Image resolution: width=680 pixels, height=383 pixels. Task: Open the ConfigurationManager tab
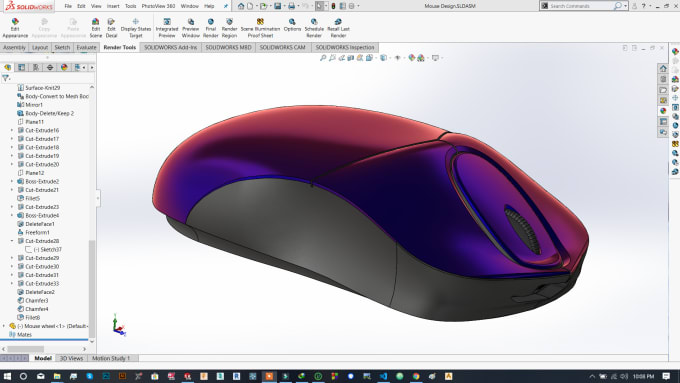click(36, 67)
